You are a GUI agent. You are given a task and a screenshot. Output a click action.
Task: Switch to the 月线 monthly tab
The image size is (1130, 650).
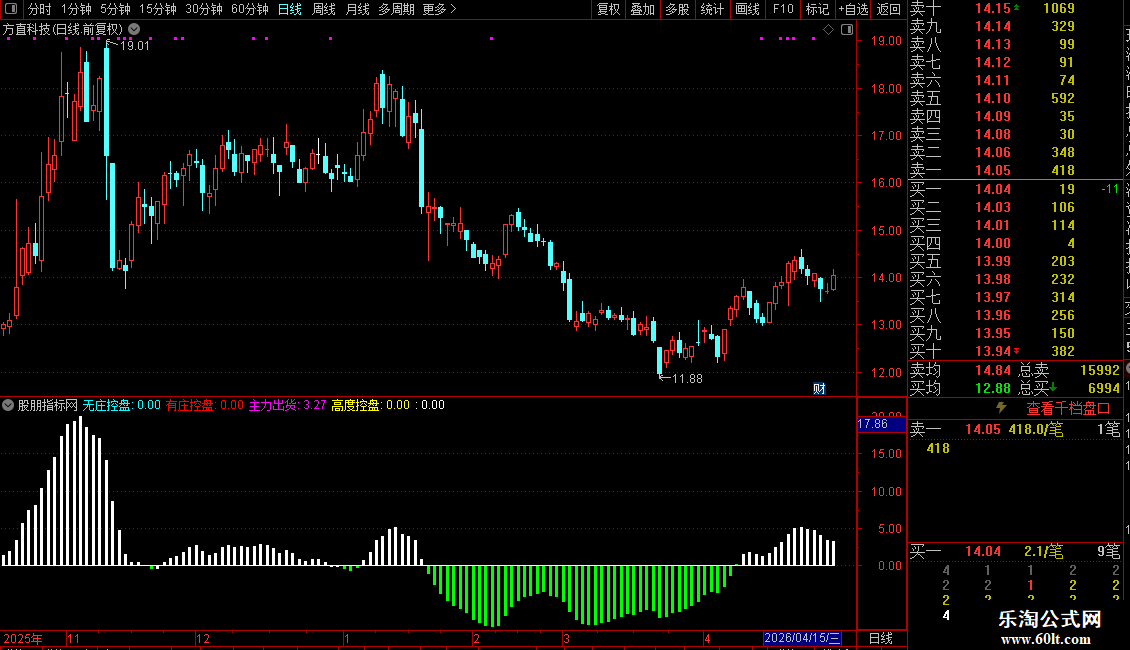[x=357, y=9]
